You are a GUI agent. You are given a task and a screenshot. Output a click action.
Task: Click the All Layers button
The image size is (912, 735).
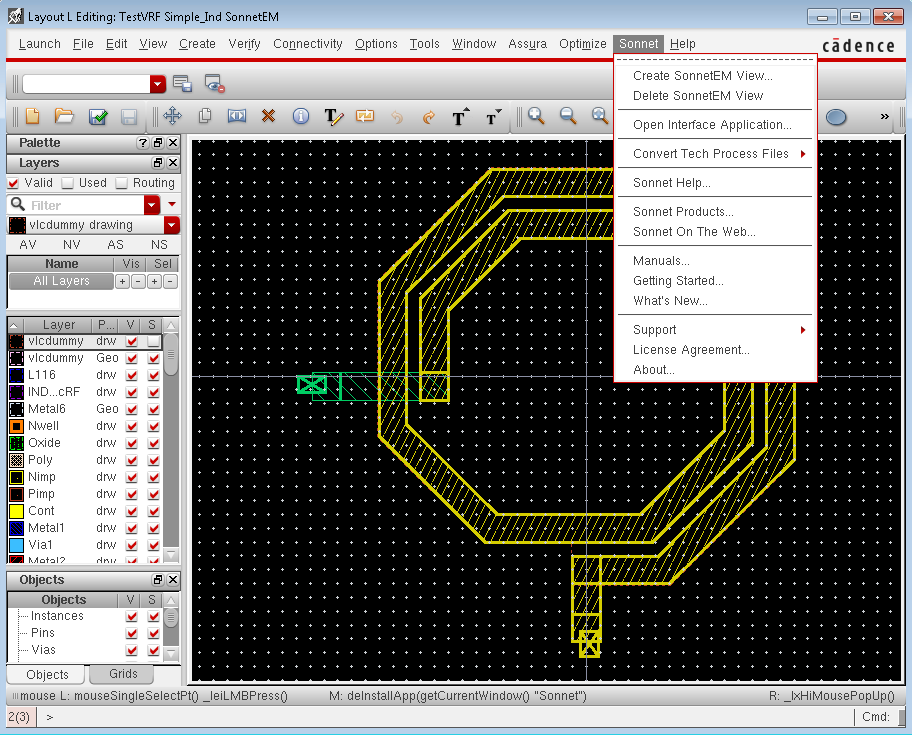61,281
